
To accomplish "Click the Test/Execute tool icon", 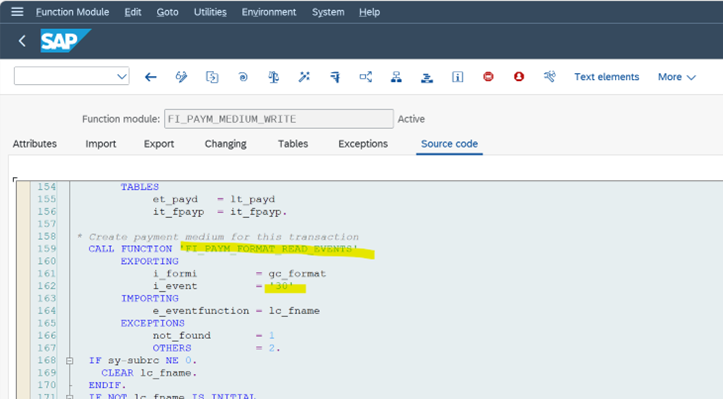I will [335, 77].
